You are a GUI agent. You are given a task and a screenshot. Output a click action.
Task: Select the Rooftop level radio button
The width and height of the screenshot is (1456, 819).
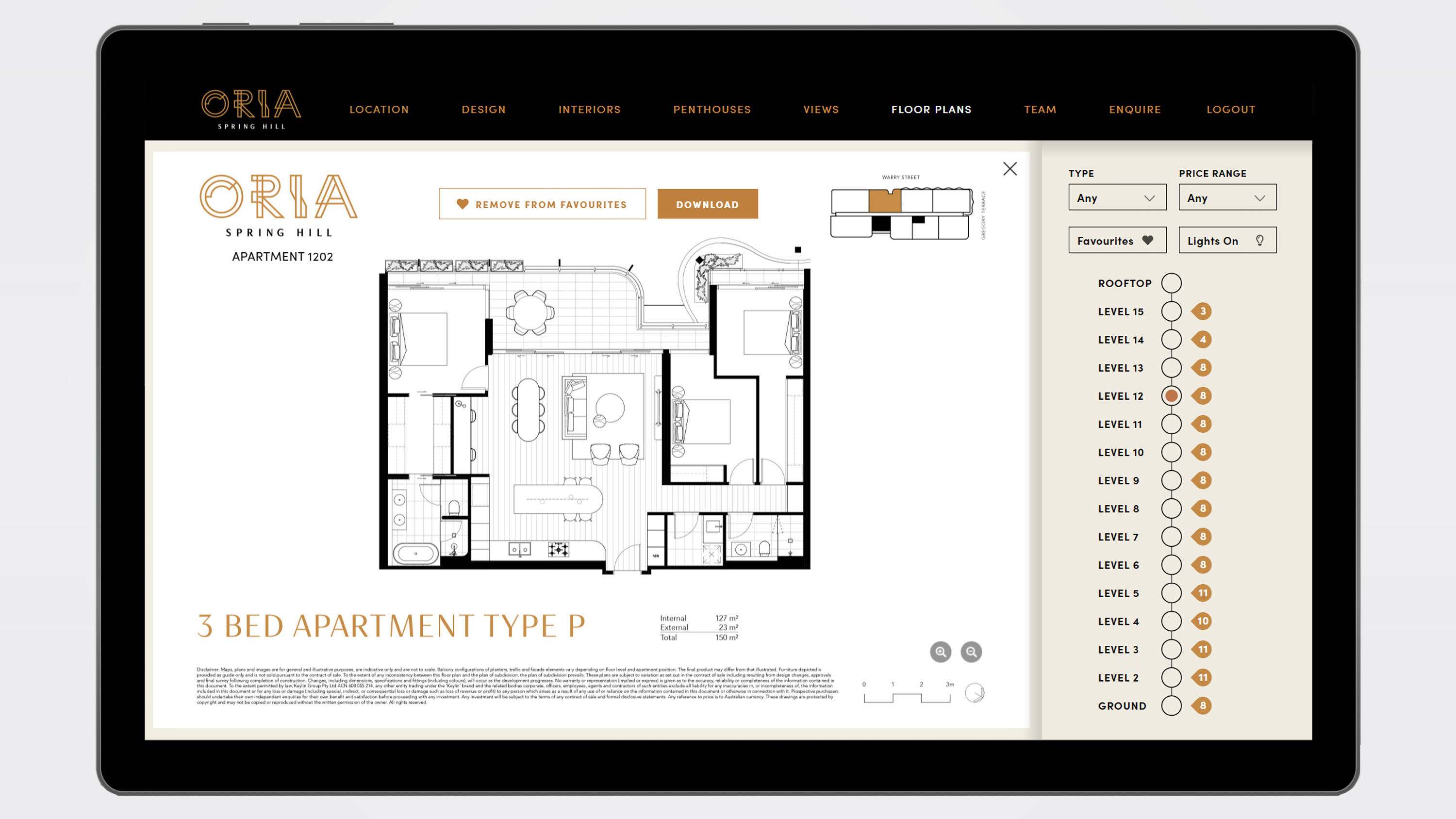(x=1171, y=283)
